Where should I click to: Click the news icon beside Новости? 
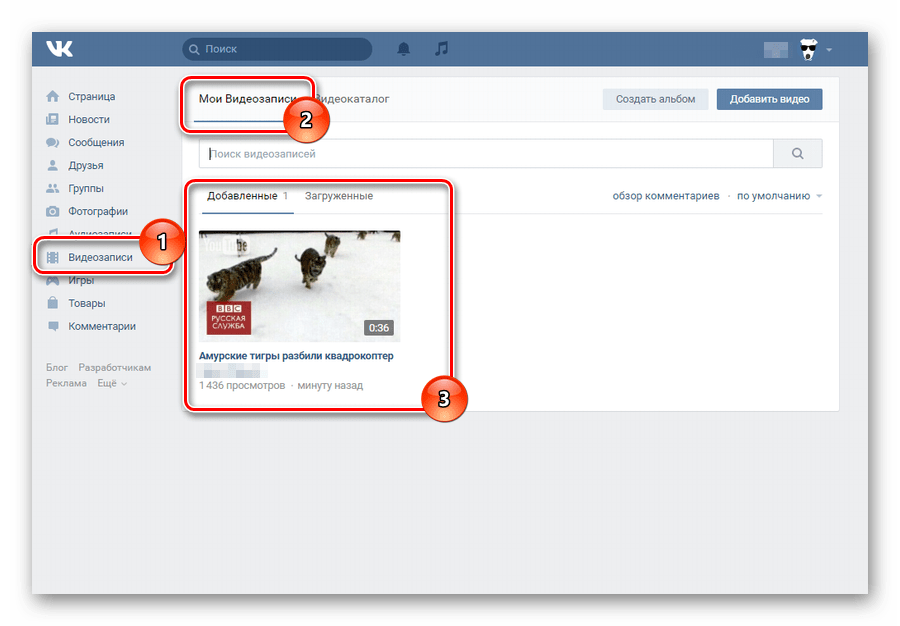click(x=52, y=119)
